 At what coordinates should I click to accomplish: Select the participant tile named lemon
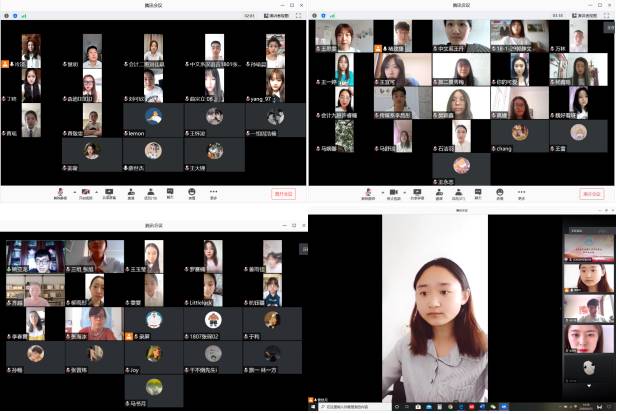[x=150, y=121]
